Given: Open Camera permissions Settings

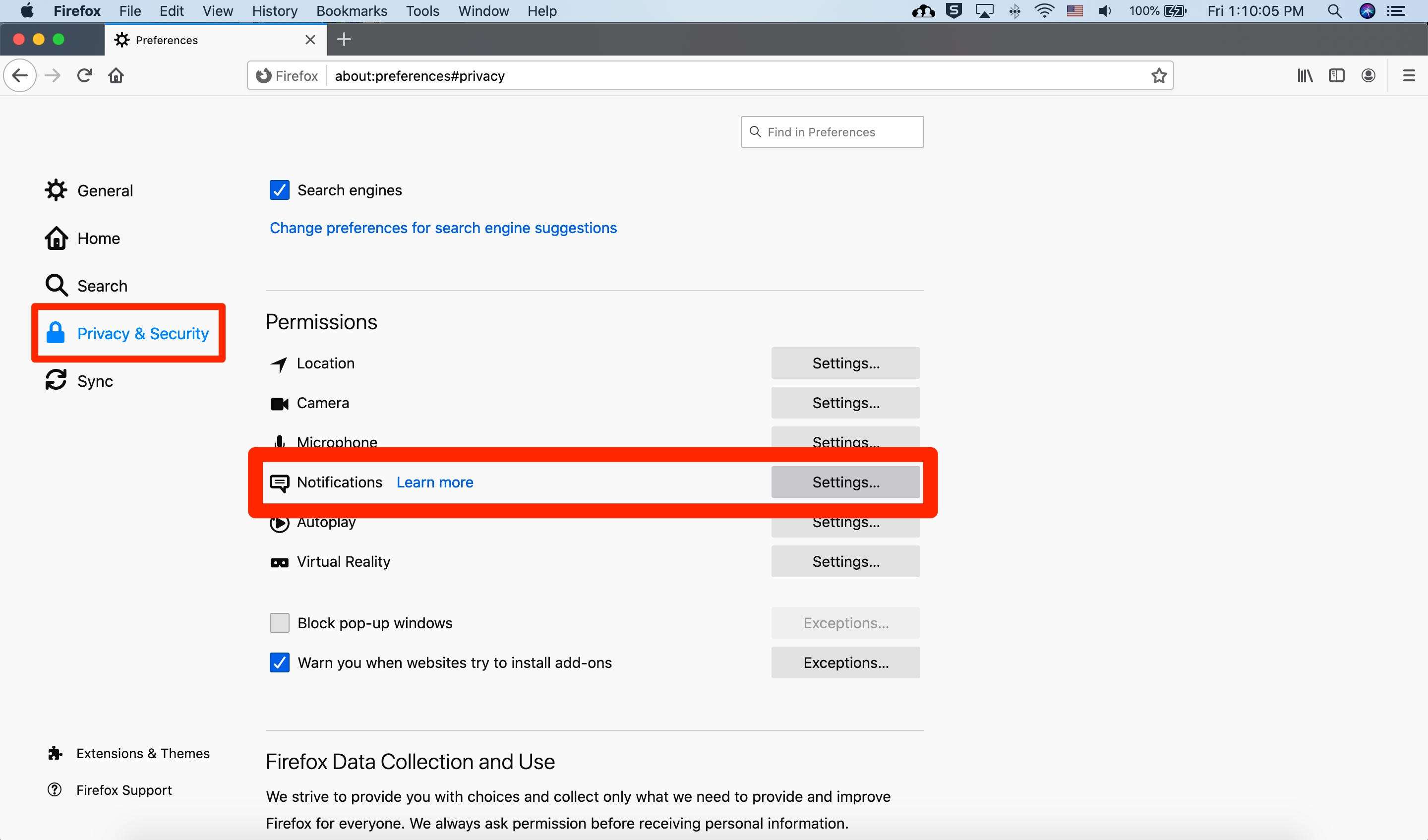Looking at the screenshot, I should pyautogui.click(x=846, y=403).
